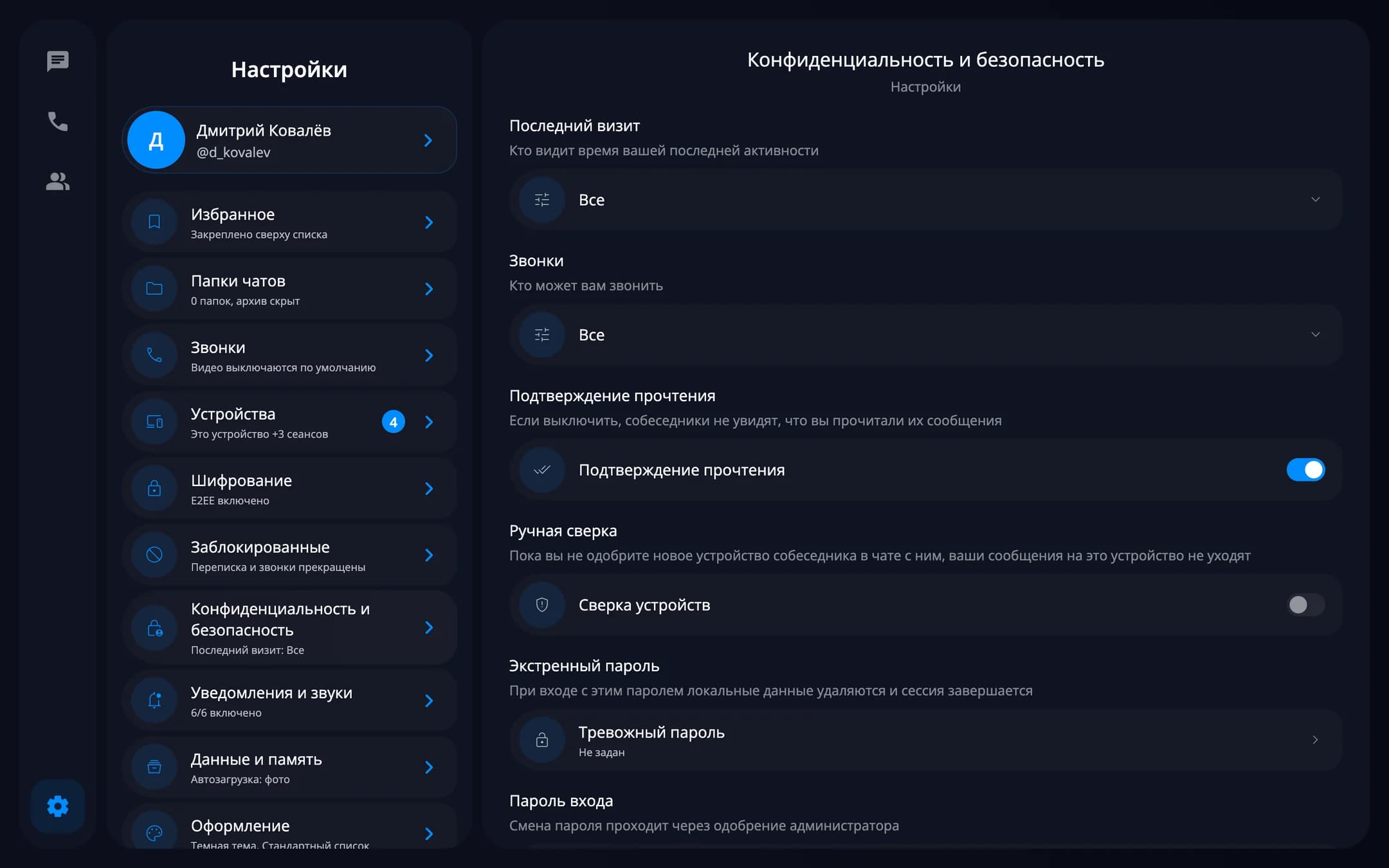Open the chats icon in the sidebar
The width and height of the screenshot is (1389, 868).
point(58,61)
